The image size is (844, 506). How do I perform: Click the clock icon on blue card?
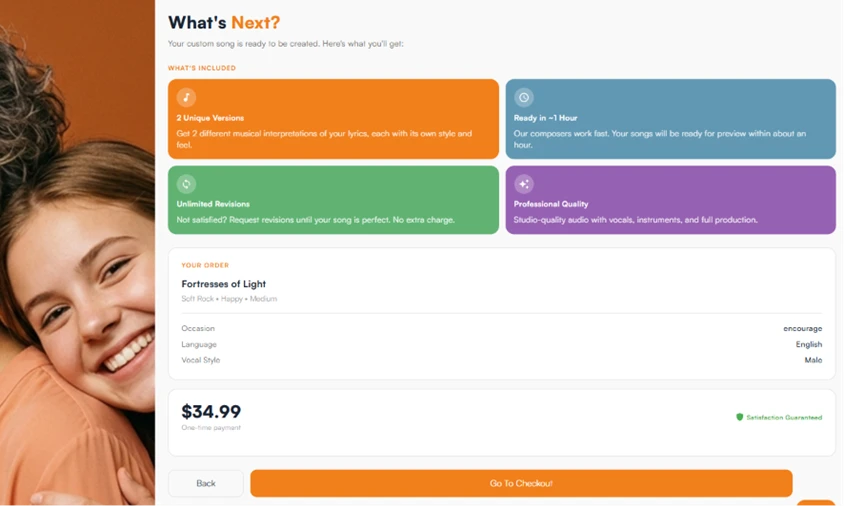tap(524, 97)
